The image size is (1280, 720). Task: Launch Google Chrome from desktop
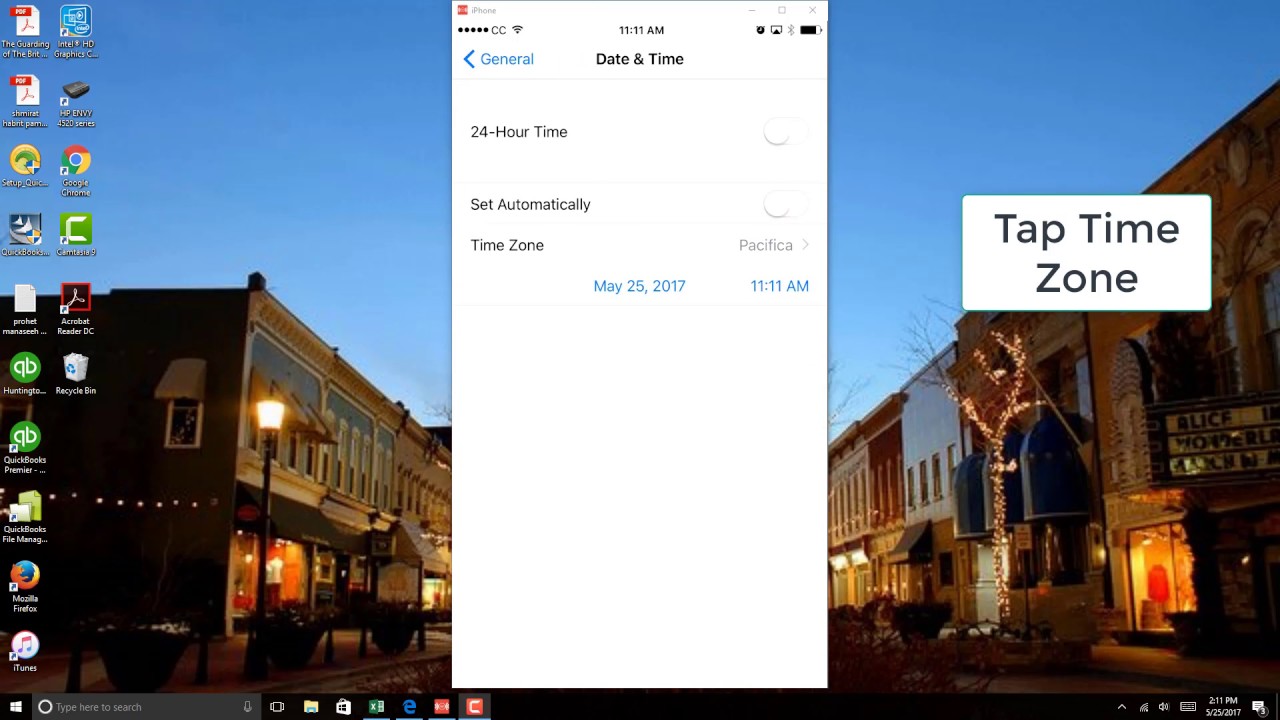pos(76,171)
